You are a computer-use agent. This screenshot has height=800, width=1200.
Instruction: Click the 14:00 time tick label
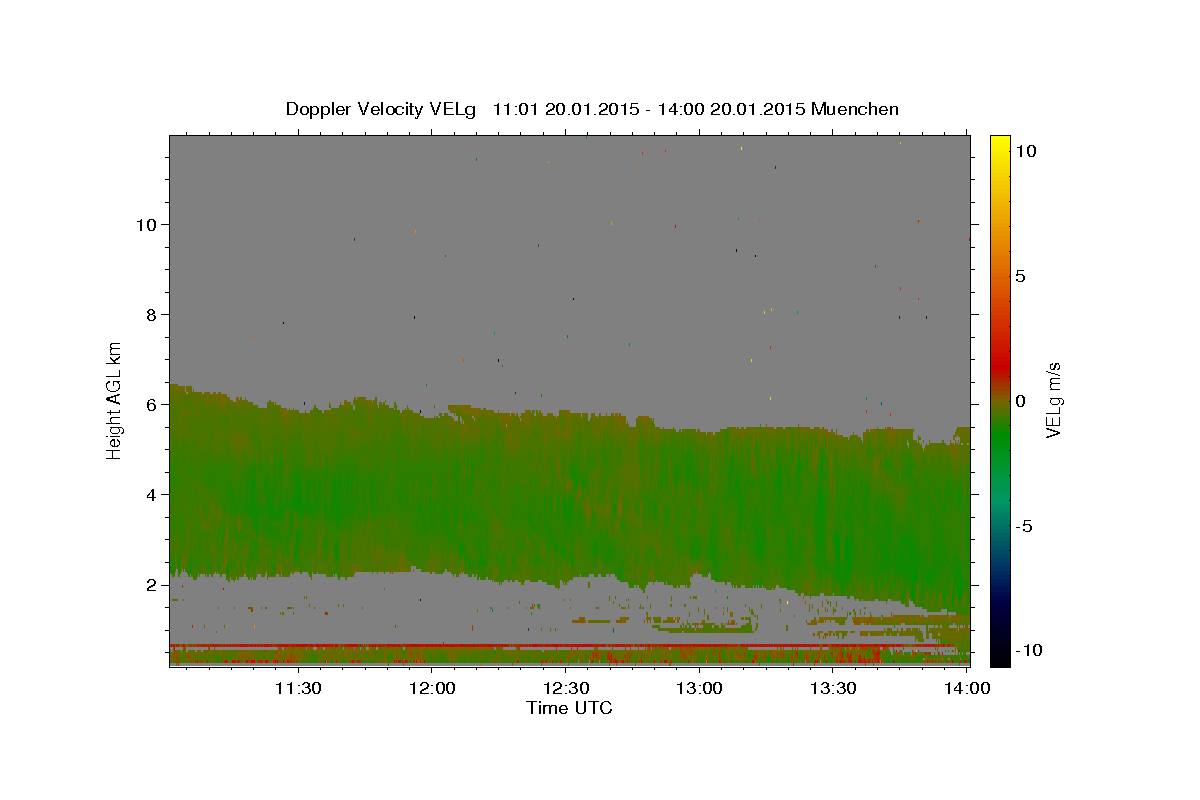tap(967, 689)
